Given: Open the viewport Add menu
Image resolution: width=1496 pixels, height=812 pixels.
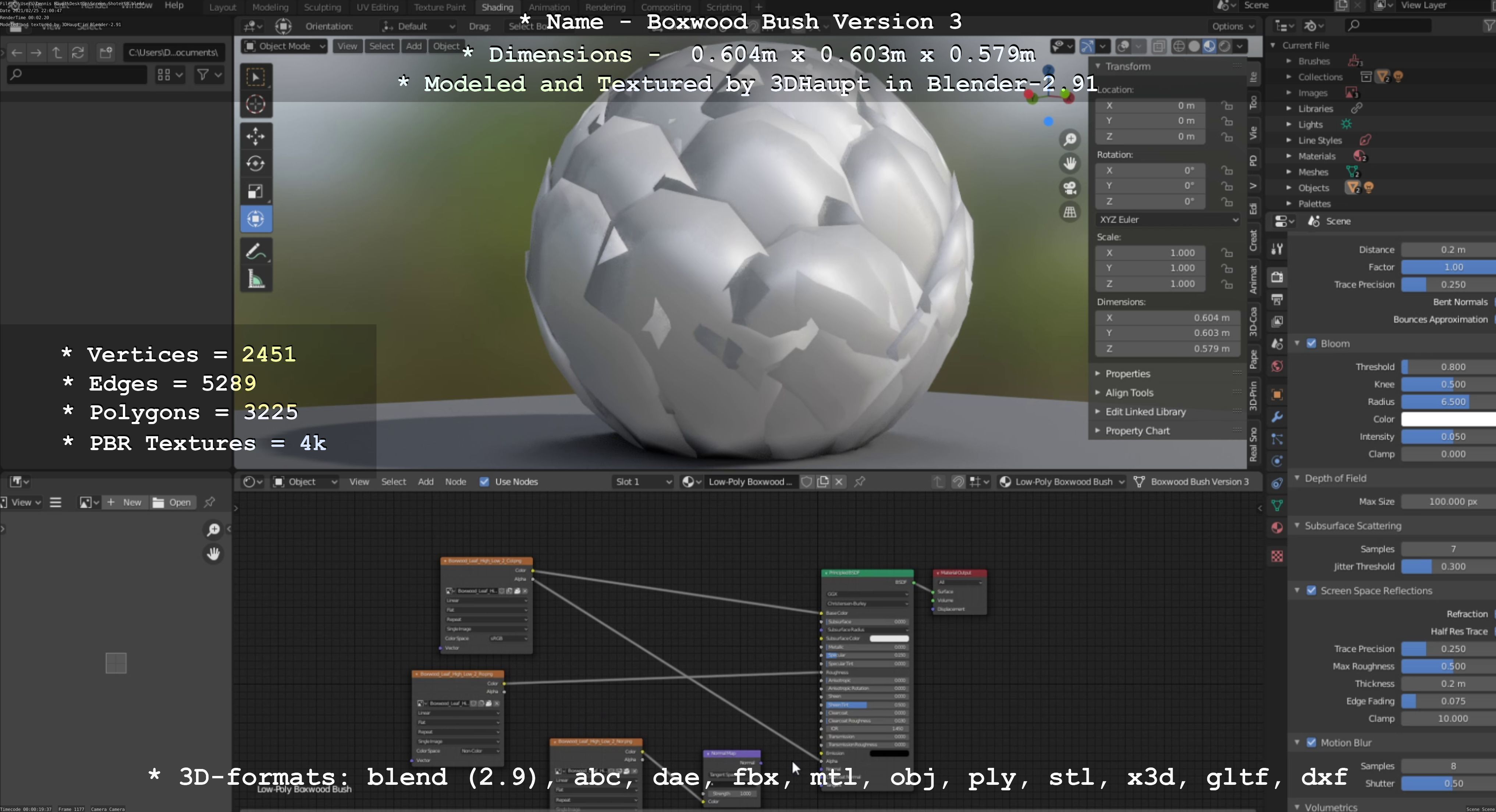Looking at the screenshot, I should [413, 46].
